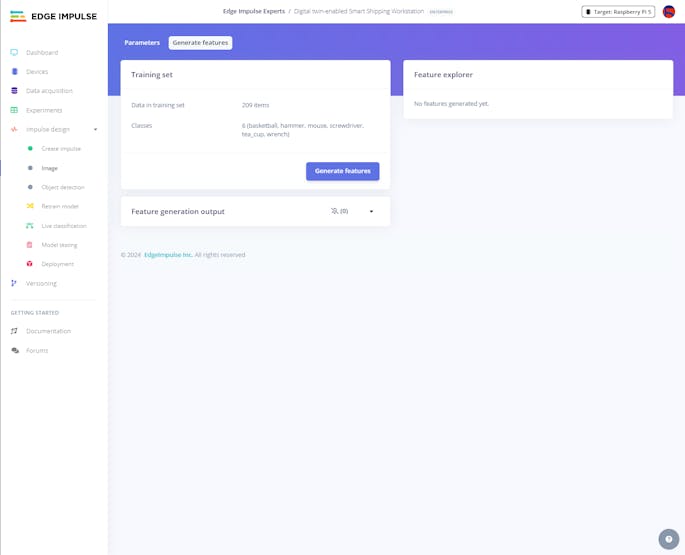Click the Versioning branch icon
The height and width of the screenshot is (555, 685).
pos(14,283)
